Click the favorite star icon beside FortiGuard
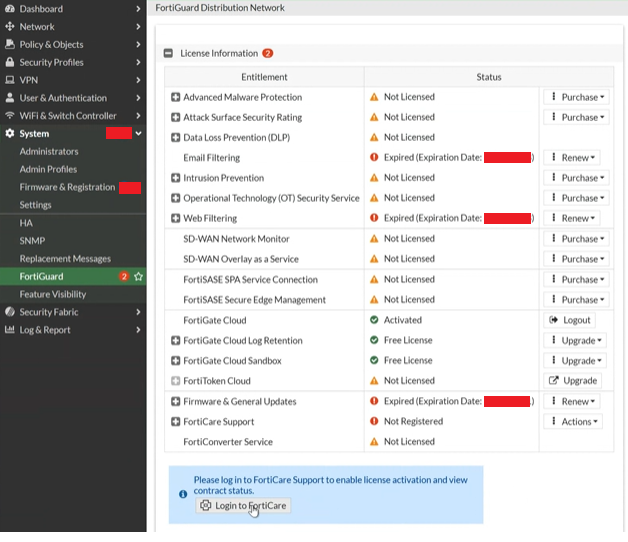 [138, 276]
